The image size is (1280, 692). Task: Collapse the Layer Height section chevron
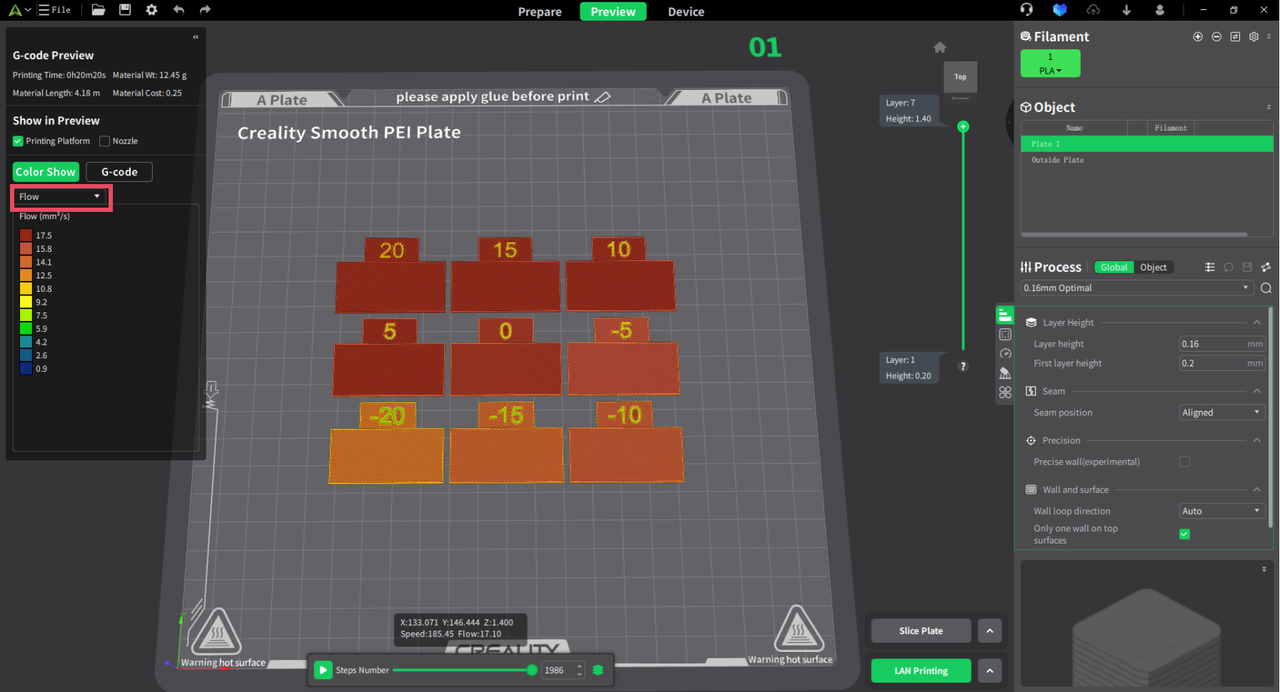click(1258, 322)
